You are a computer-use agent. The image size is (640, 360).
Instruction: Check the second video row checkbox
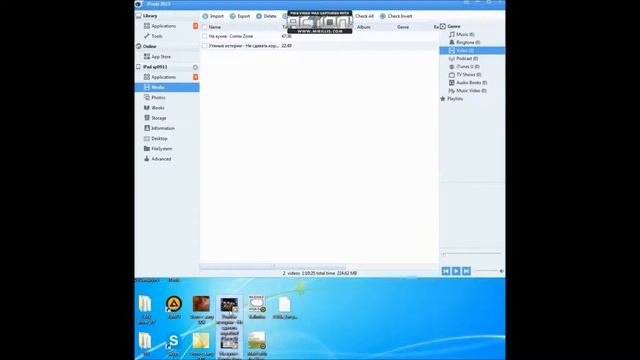click(x=204, y=46)
